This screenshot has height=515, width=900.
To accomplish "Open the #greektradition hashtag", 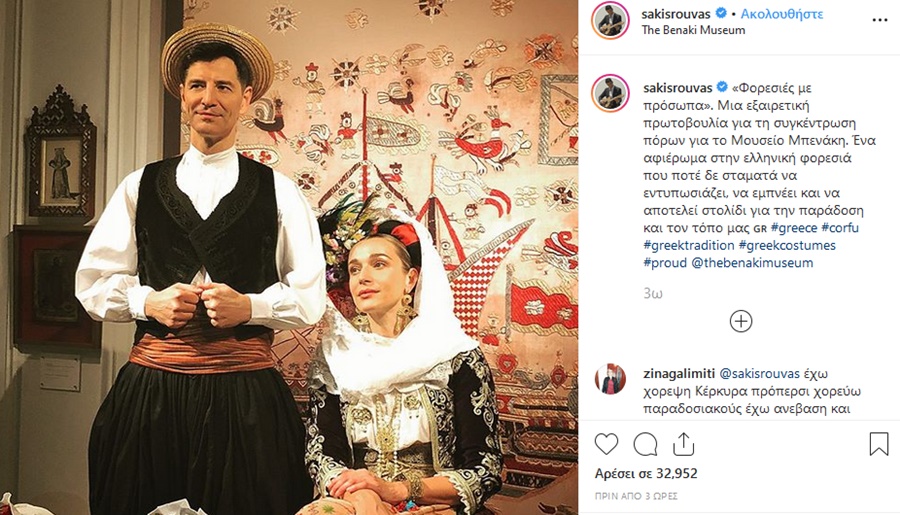I will pos(689,245).
